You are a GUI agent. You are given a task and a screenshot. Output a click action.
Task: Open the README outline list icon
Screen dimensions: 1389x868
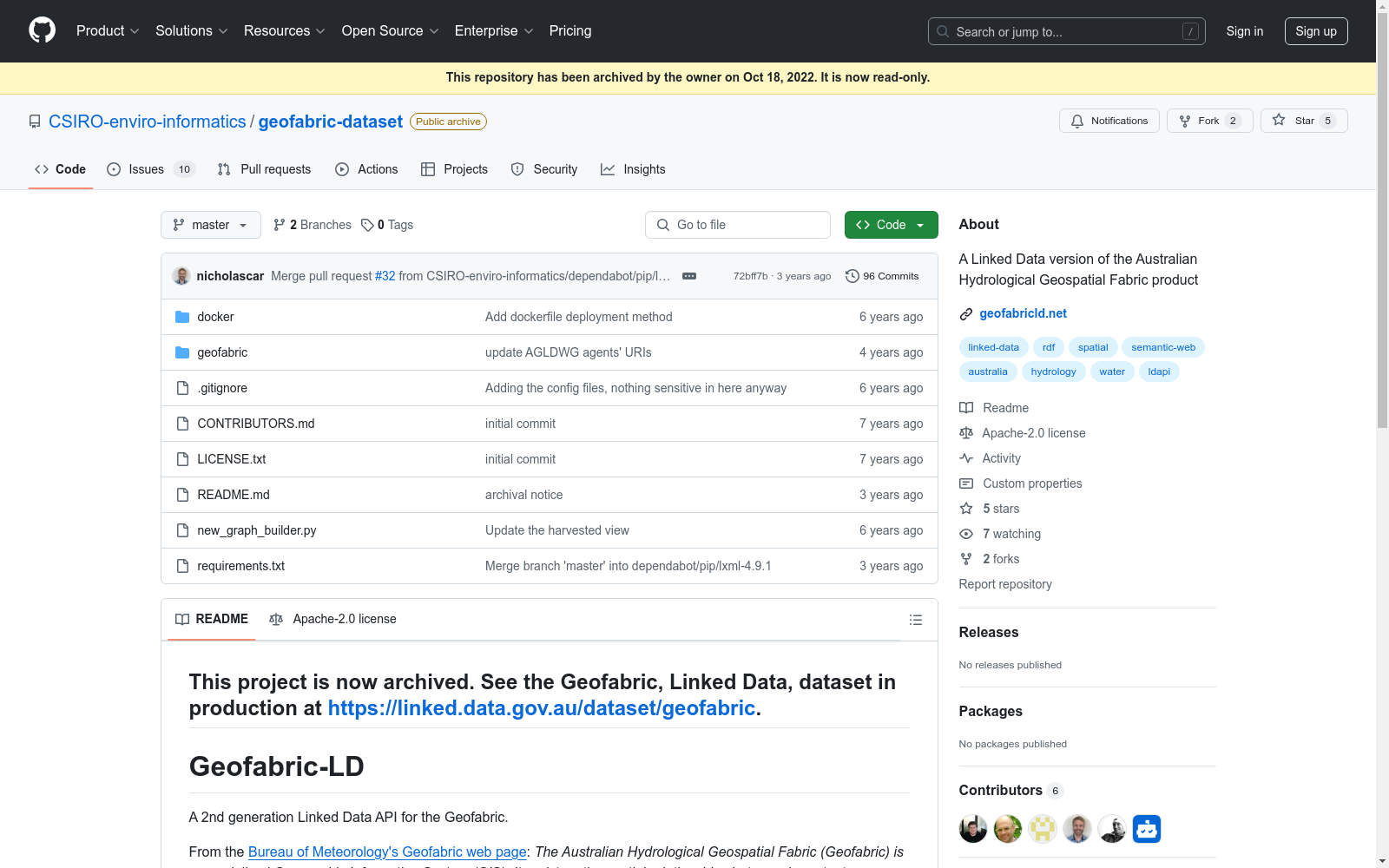[915, 620]
